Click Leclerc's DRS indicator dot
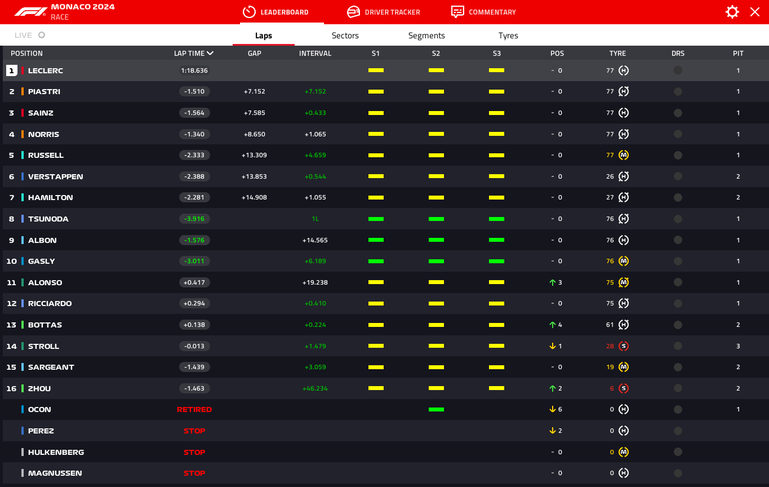Viewport: 769px width, 487px height. pos(678,71)
